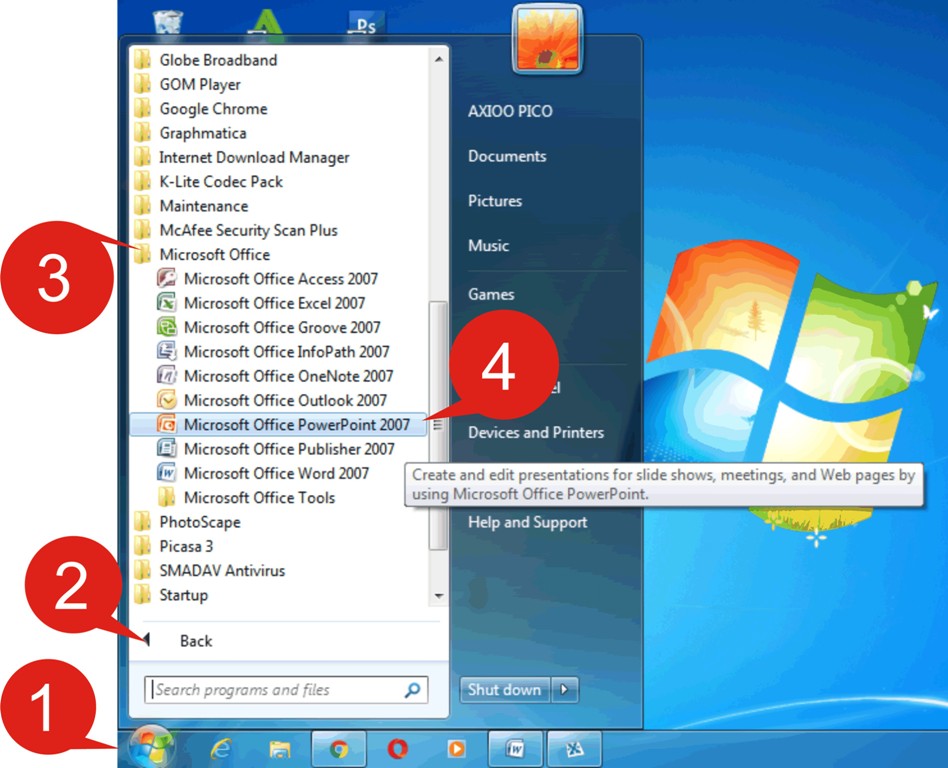Expand the SMADAV Antivirus folder

click(x=209, y=570)
